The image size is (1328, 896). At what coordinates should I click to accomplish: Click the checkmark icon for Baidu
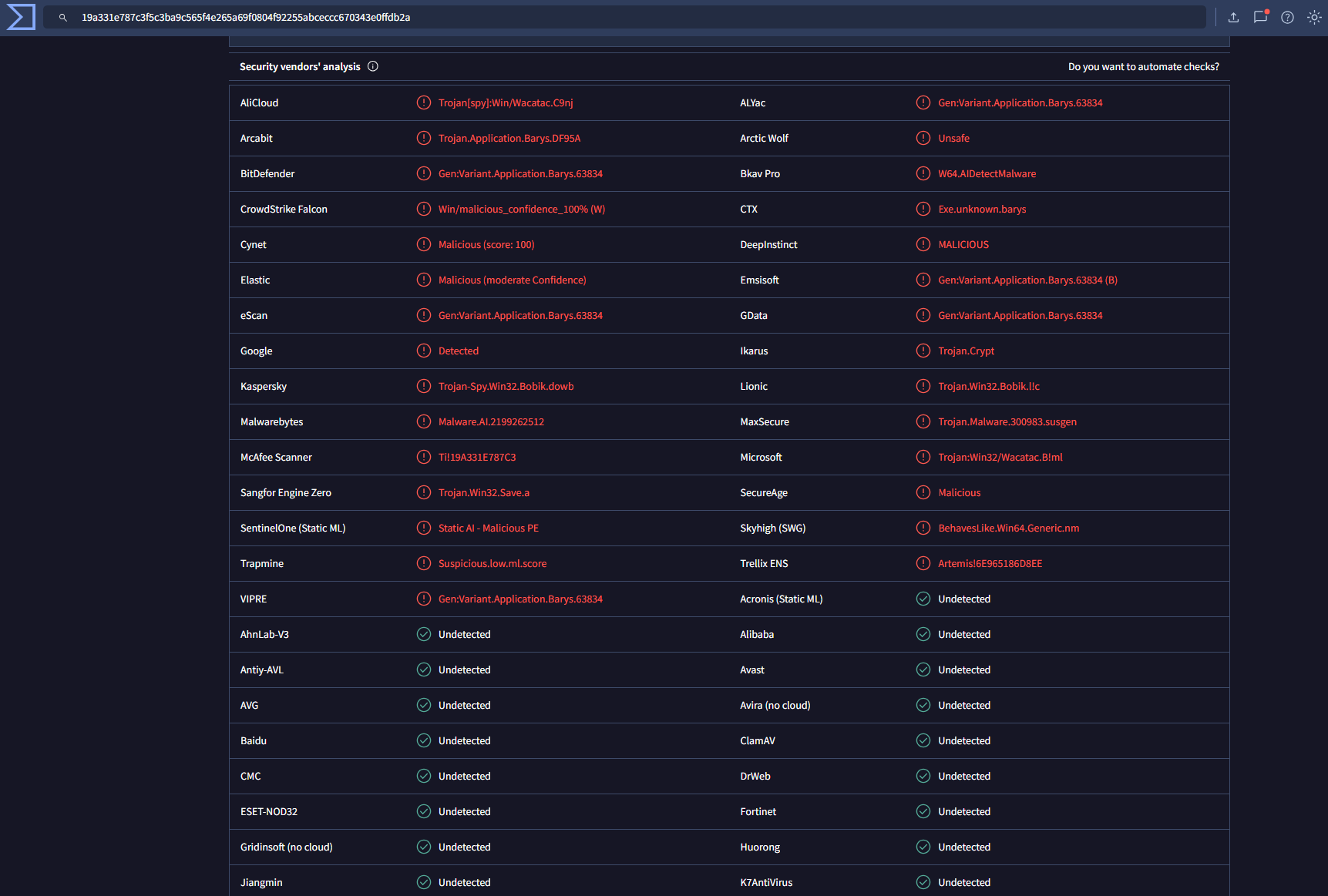[424, 740]
